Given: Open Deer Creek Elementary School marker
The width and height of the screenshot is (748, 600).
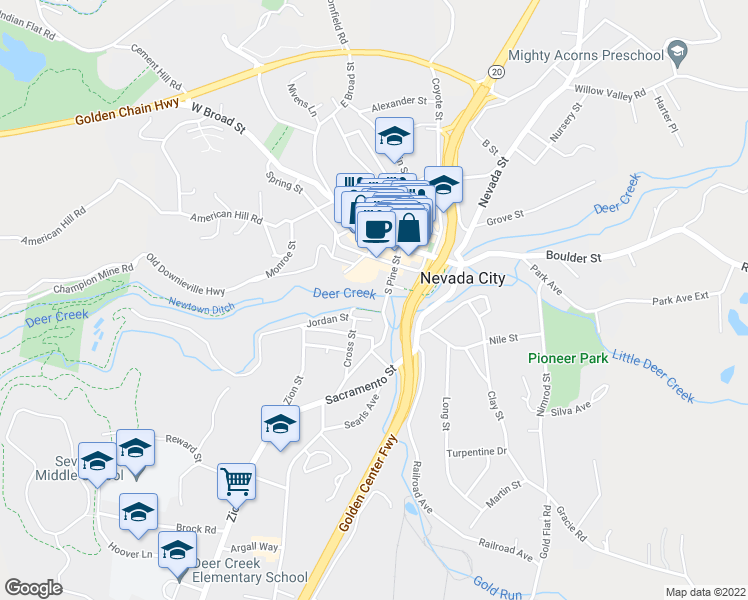Looking at the screenshot, I should [177, 556].
